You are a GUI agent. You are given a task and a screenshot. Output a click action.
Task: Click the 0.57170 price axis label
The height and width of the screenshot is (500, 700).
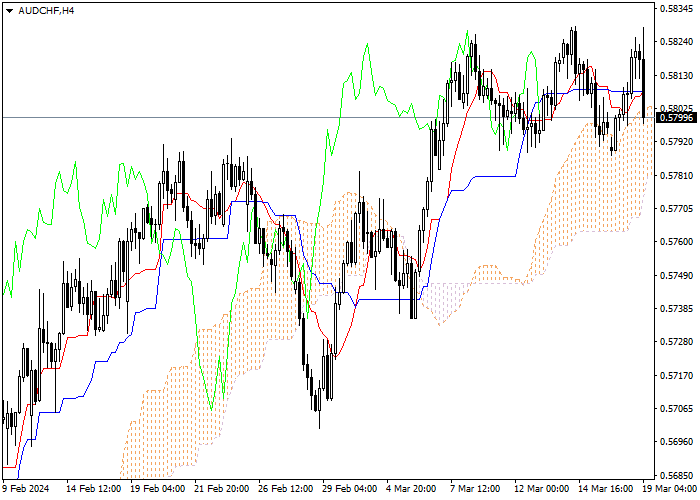click(x=677, y=375)
